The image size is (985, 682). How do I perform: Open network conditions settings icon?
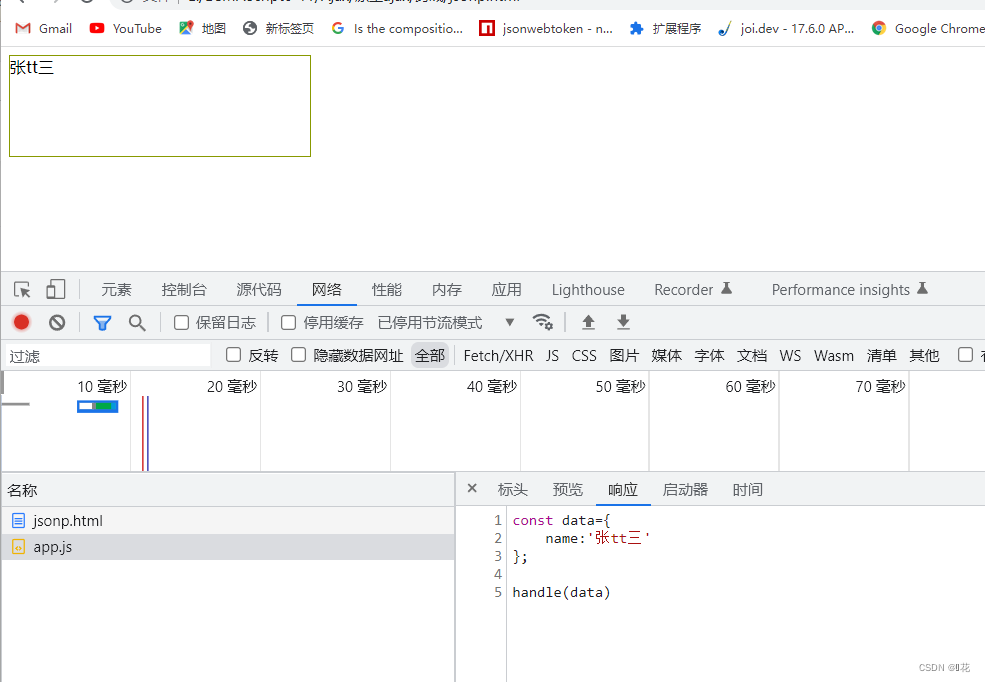tap(543, 322)
